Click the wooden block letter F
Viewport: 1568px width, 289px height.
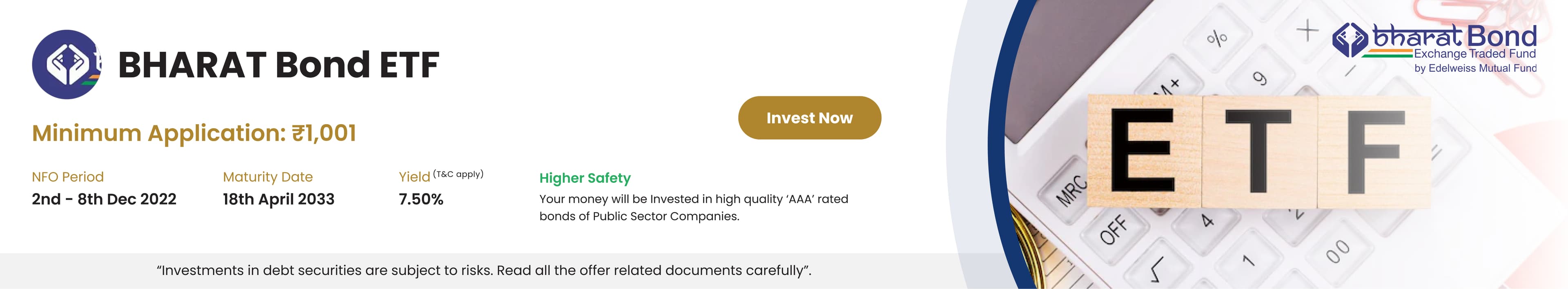[x=1374, y=150]
